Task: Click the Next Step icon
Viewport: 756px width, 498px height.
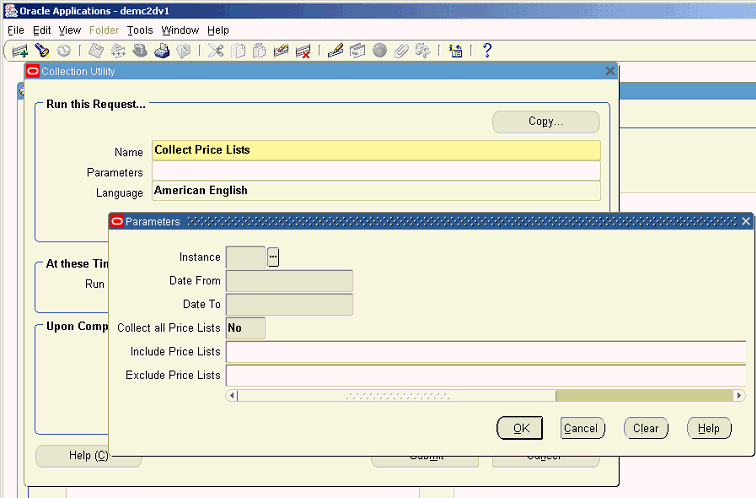Action: [118, 51]
